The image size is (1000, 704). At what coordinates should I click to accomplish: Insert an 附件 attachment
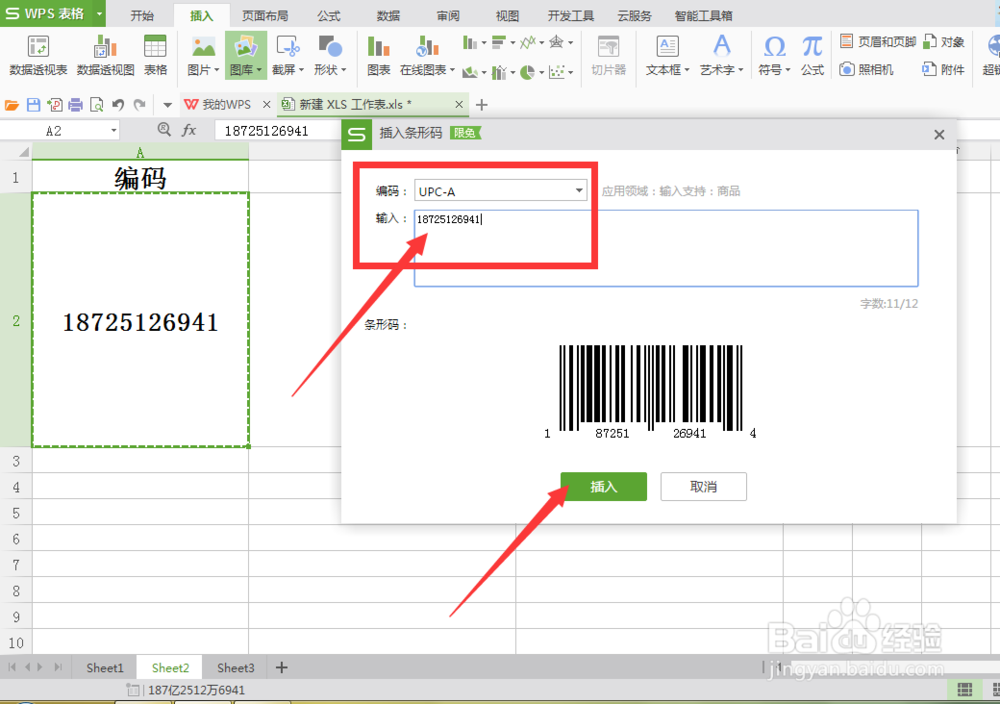(x=944, y=69)
